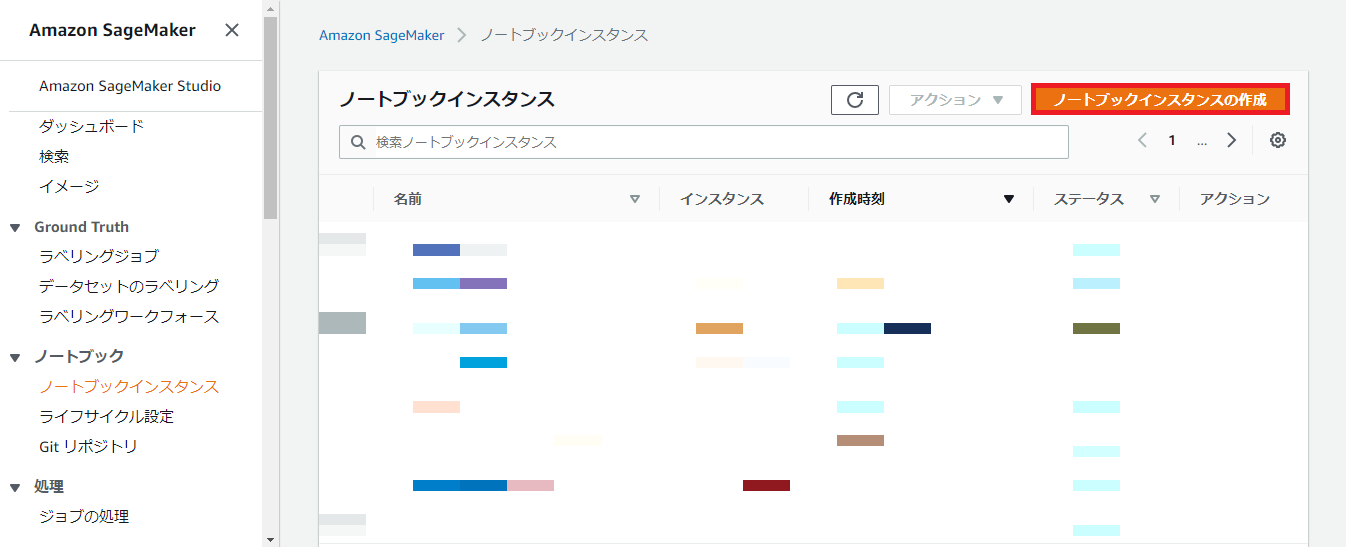Click ノートブックインスタンスの作成 button
This screenshot has width=1346, height=547.
[1160, 100]
